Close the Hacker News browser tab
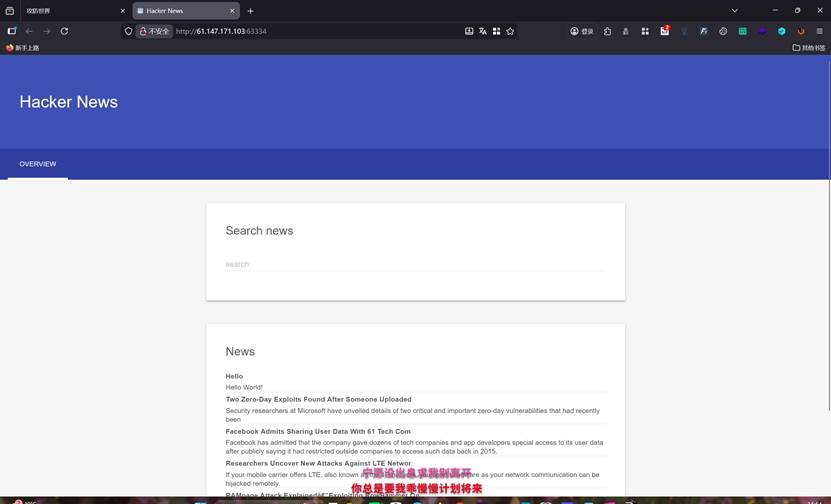 coord(232,11)
